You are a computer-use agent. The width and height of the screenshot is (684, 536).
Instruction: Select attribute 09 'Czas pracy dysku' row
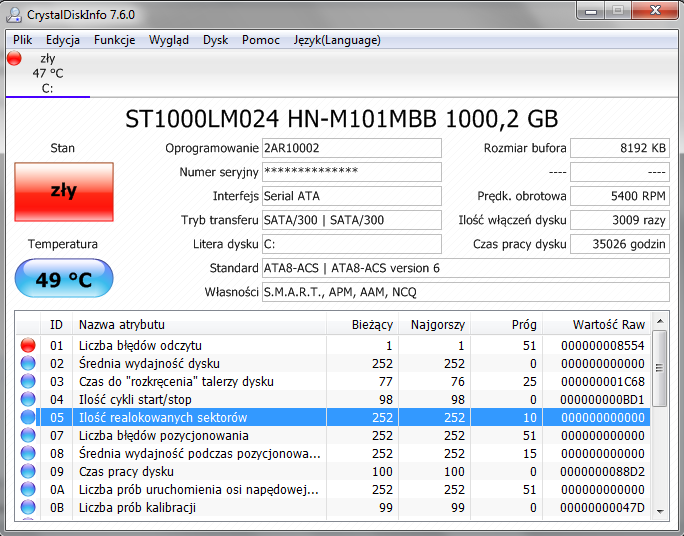click(333, 471)
